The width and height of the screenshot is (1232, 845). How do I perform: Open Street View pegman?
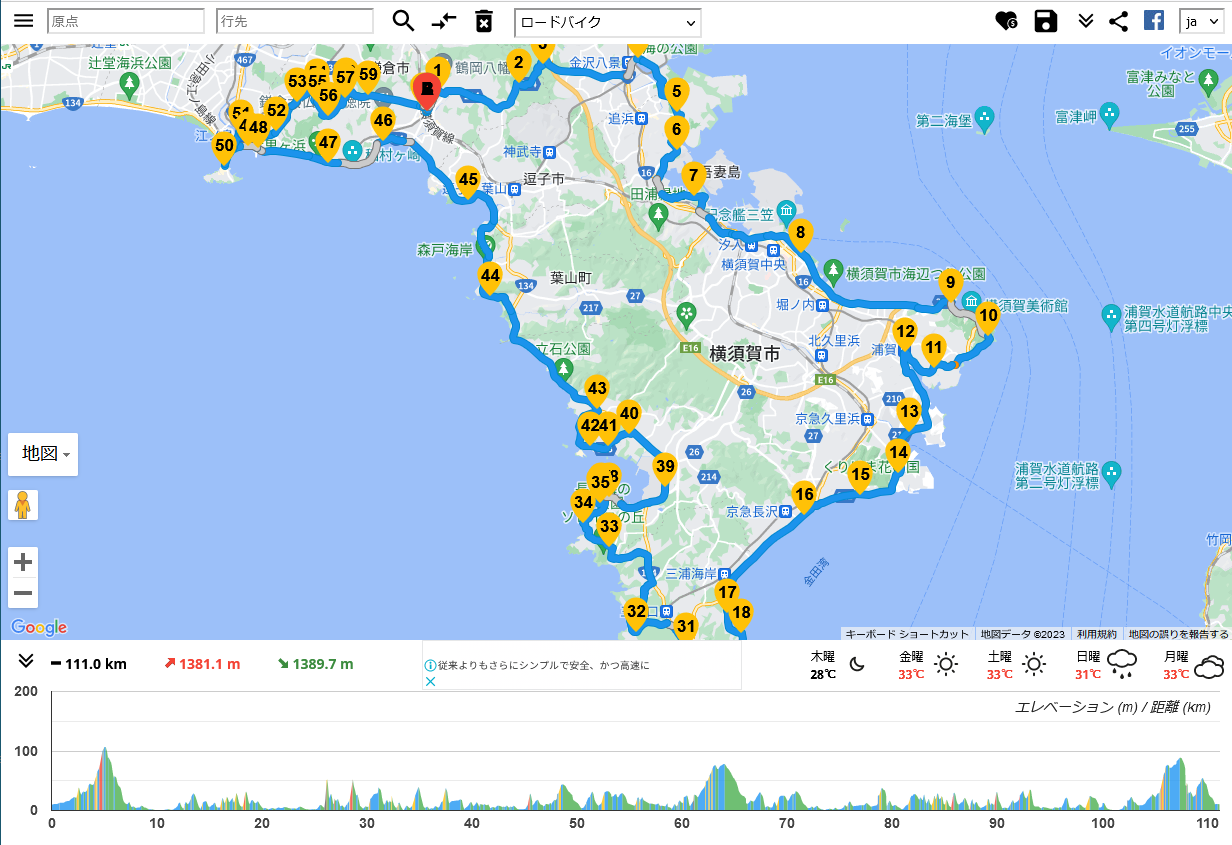coord(23,505)
